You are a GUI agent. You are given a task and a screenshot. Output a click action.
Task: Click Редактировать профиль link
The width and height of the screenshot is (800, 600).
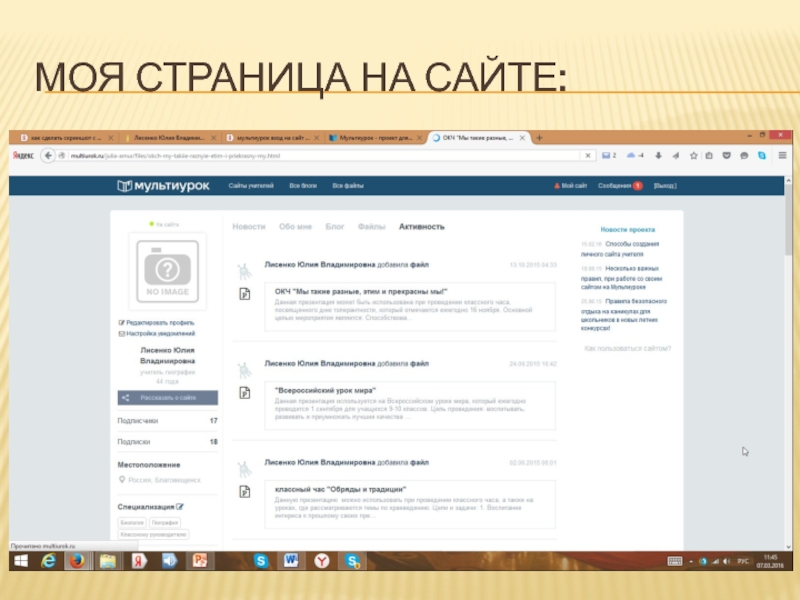tap(158, 323)
